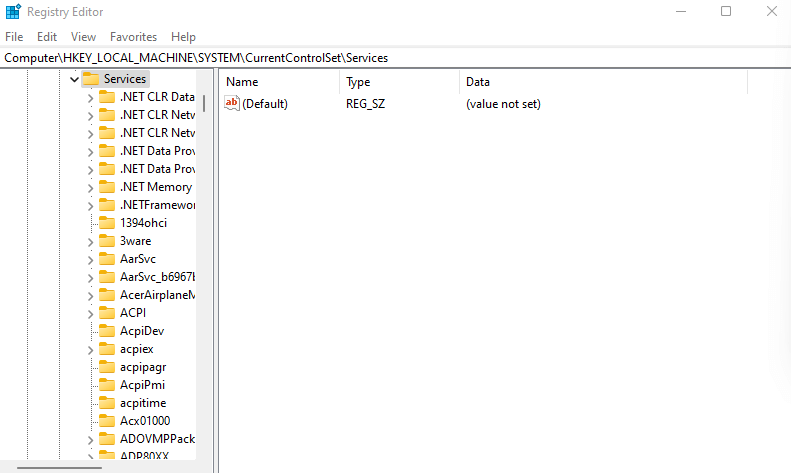Click the AarSvc_b6967 folder icon

click(x=107, y=277)
